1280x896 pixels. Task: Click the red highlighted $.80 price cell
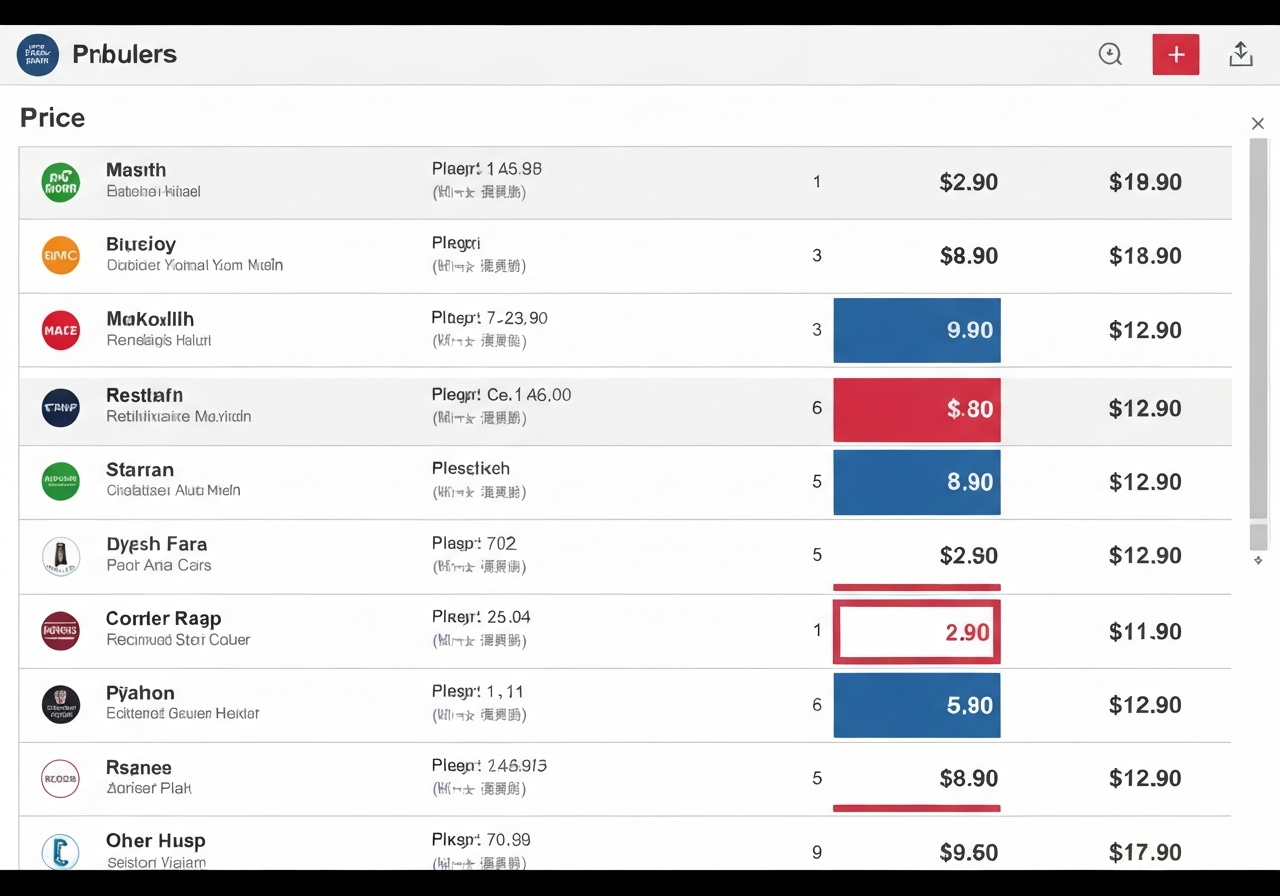[917, 409]
